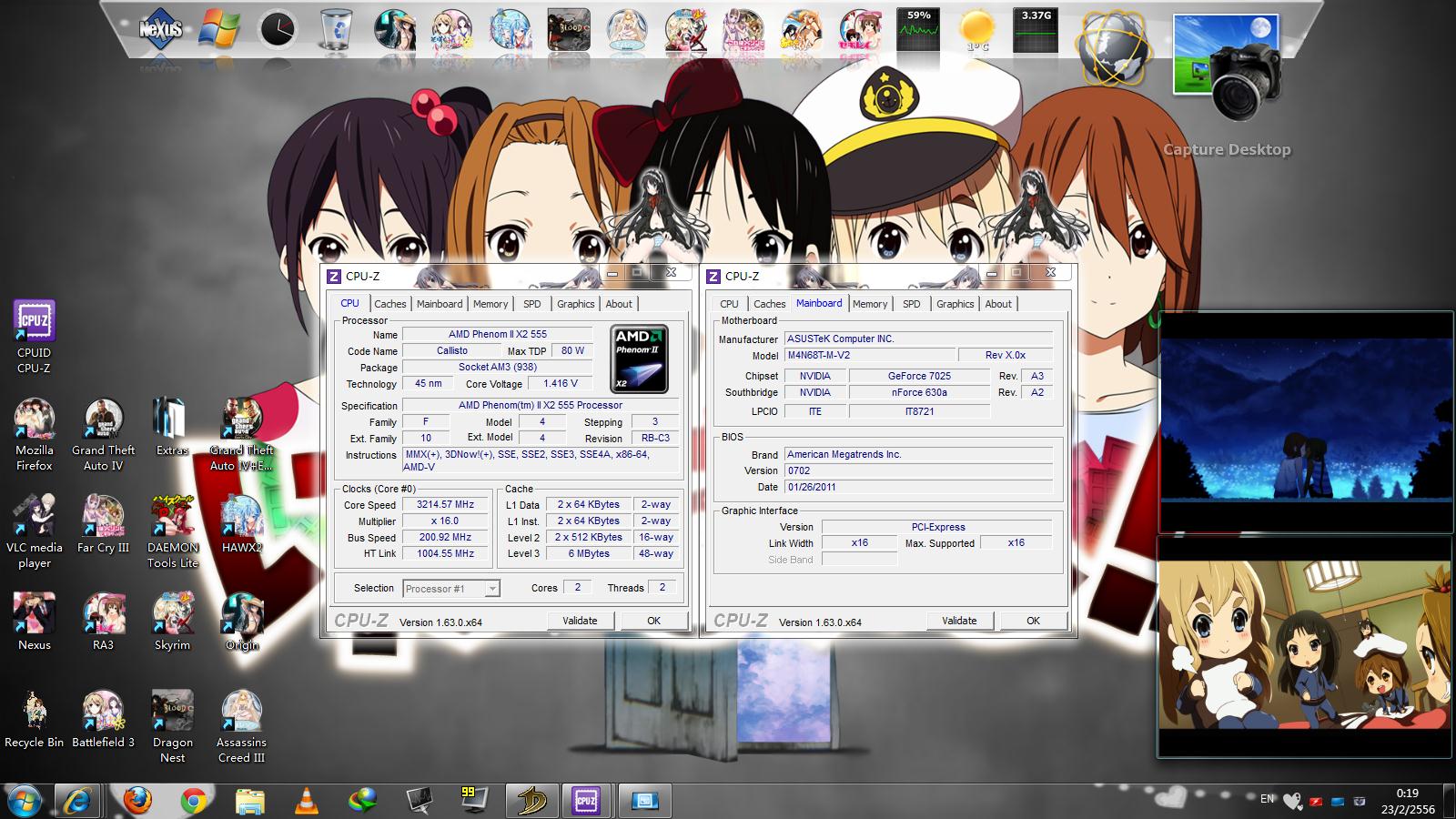
Task: Click Validate in the processor CPU-Z window
Action: [x=580, y=621]
